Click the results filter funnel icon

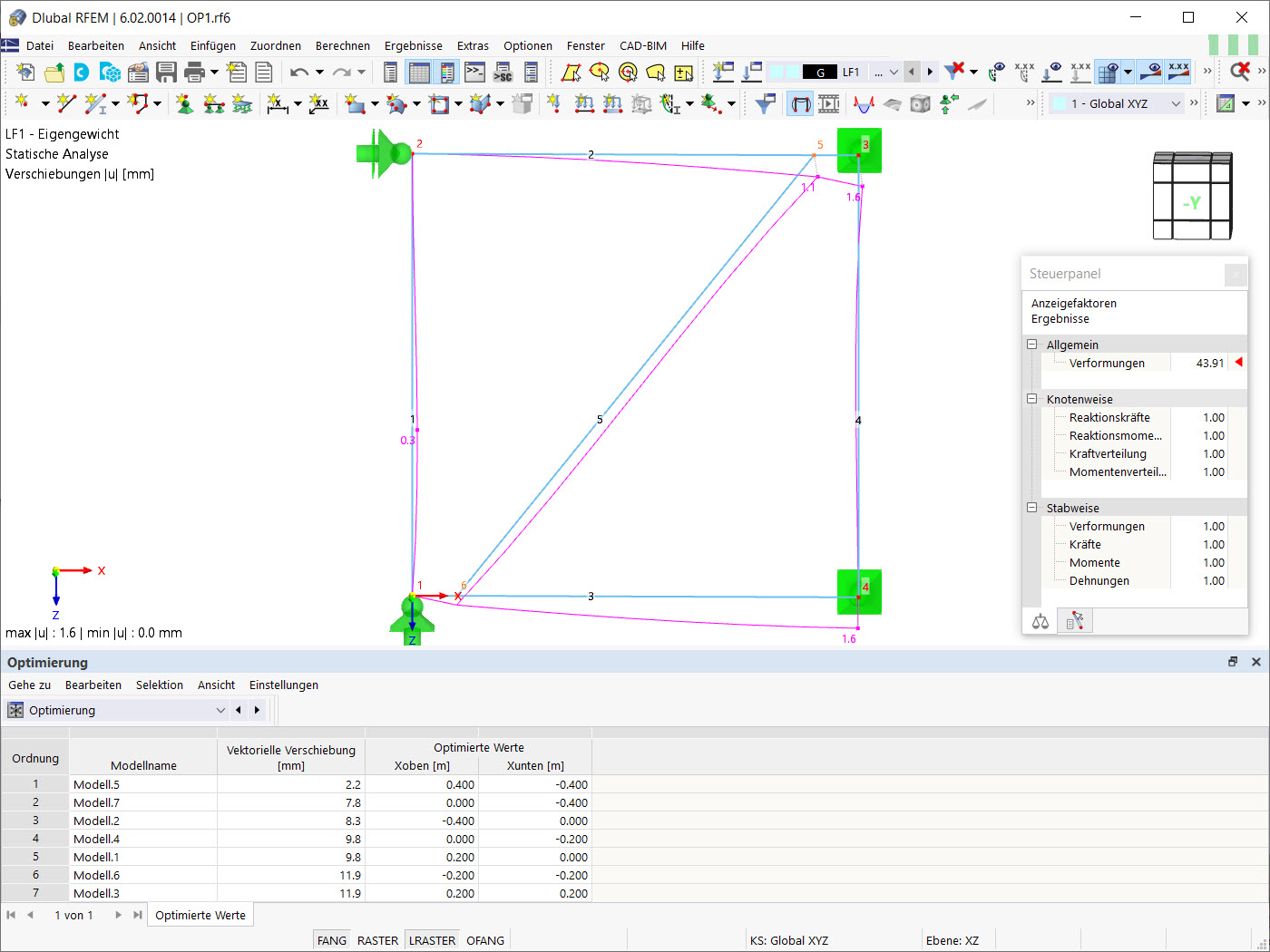tap(766, 104)
